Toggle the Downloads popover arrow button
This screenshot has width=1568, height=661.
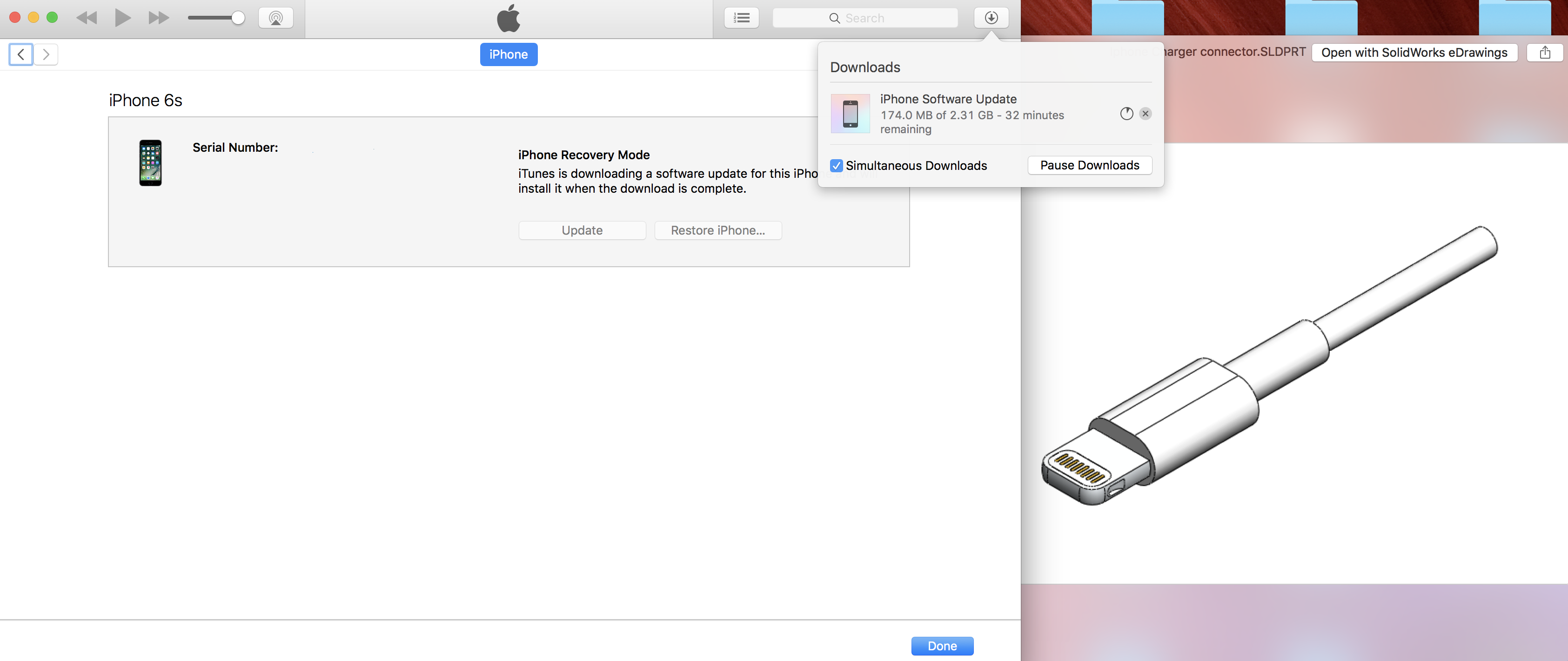coord(991,18)
